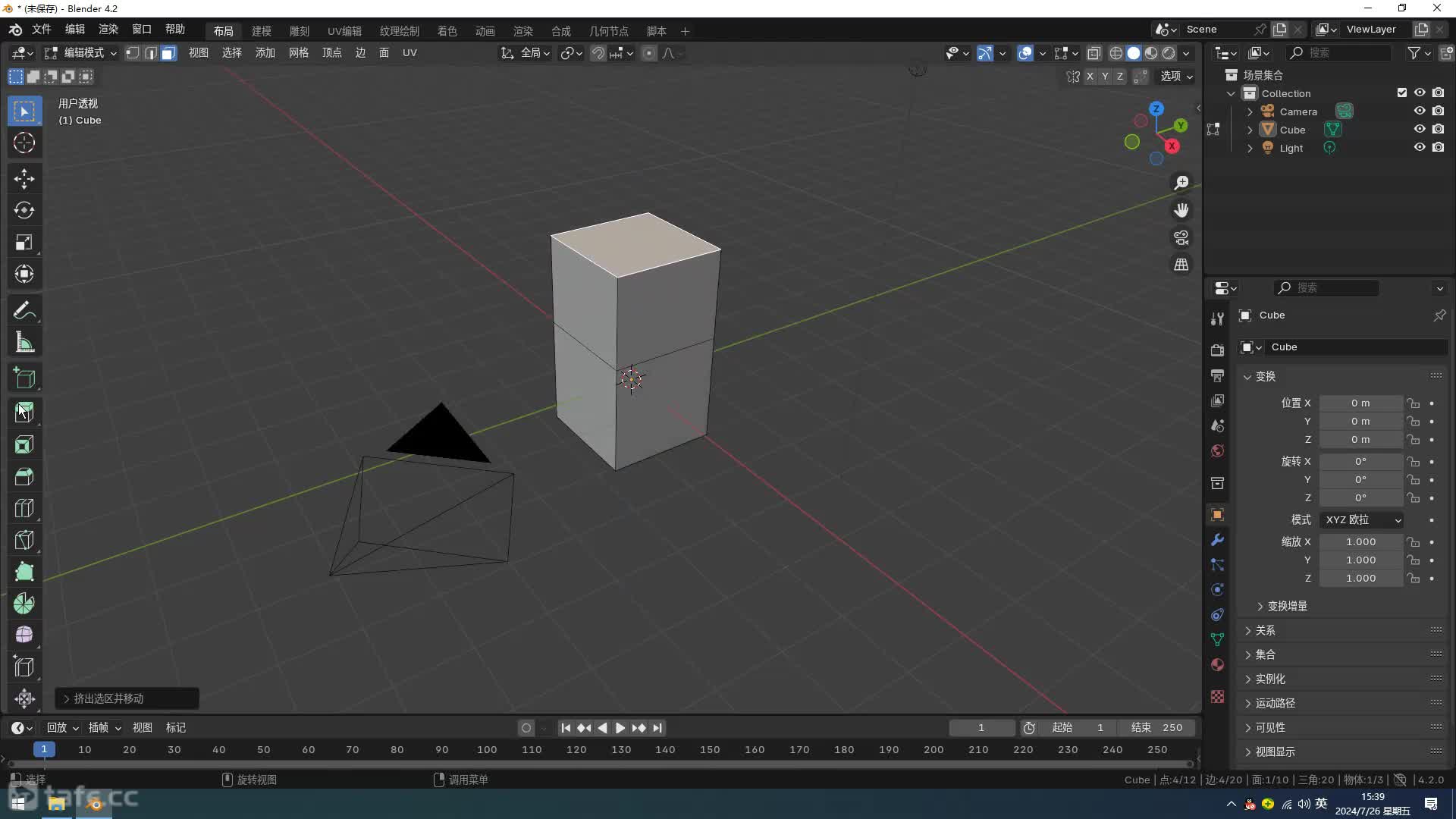
Task: Select the Bevel tool
Action: tap(24, 476)
